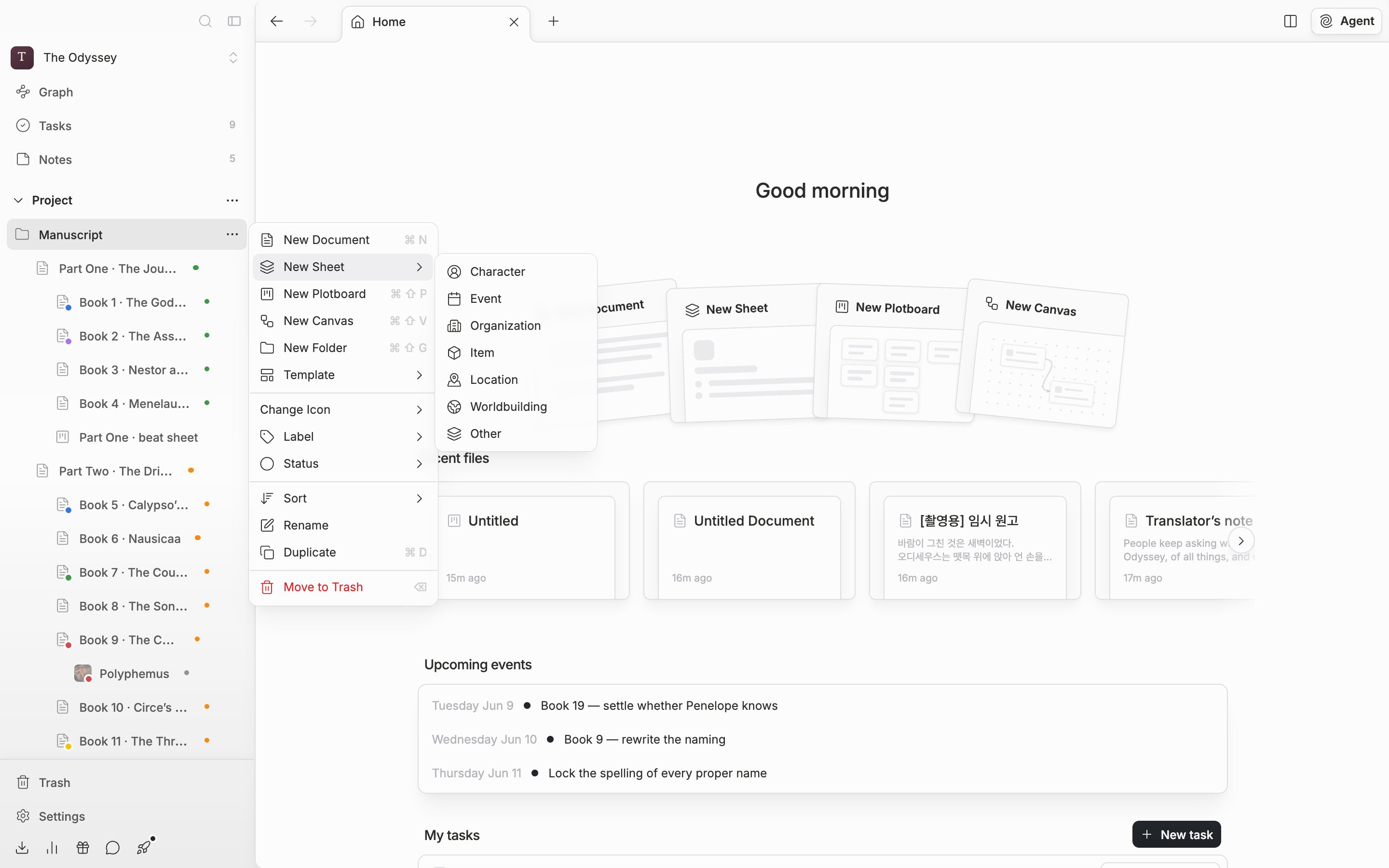Open the Graph view
This screenshot has width=1389, height=868.
tap(127, 92)
